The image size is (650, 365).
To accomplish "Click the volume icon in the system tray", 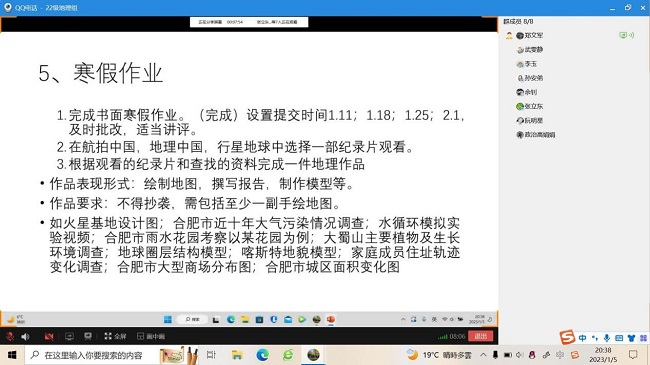I will (x=519, y=355).
